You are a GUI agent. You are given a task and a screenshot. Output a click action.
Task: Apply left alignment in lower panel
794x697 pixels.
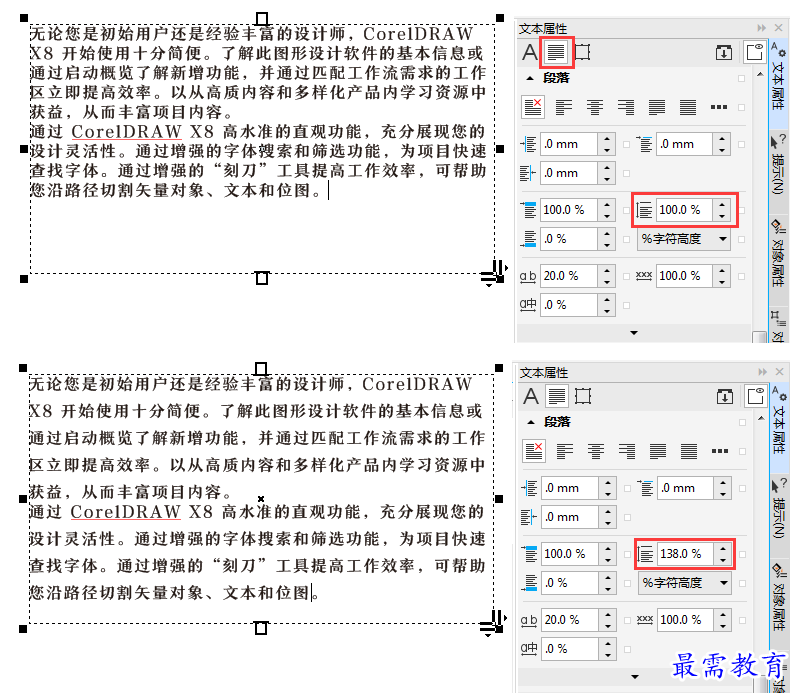click(x=565, y=451)
